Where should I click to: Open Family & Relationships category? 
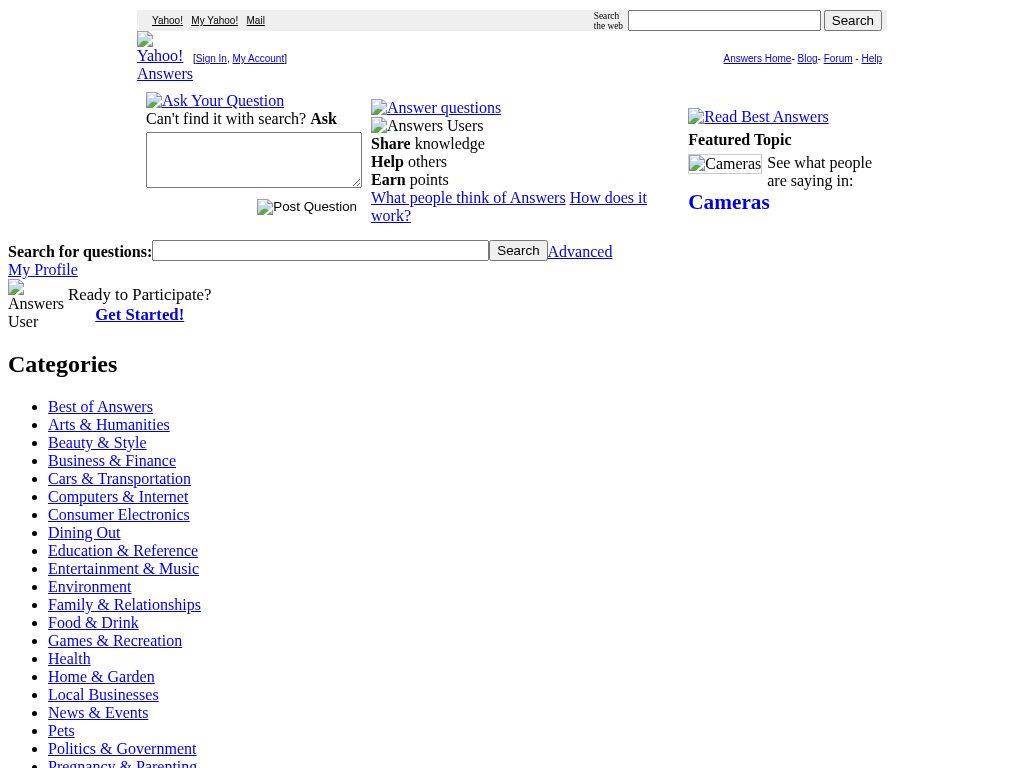[x=124, y=605]
